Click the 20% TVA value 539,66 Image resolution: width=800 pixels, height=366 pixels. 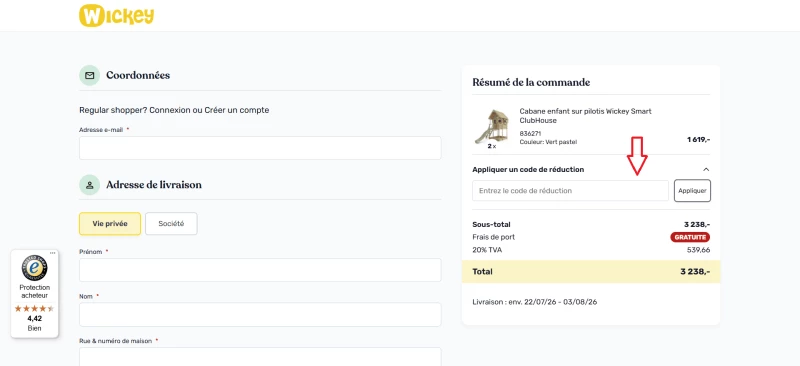[698, 250]
